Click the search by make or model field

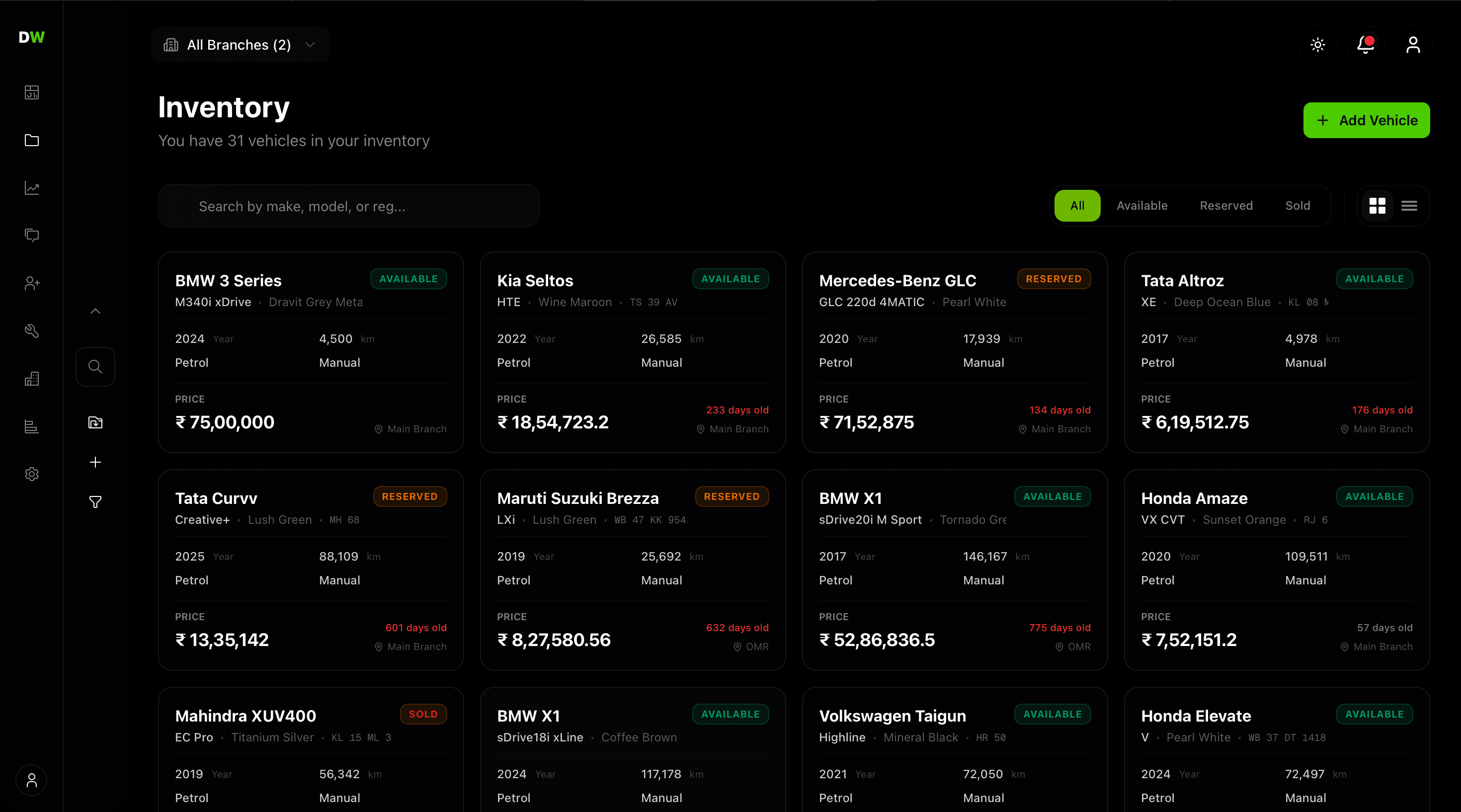coord(348,206)
